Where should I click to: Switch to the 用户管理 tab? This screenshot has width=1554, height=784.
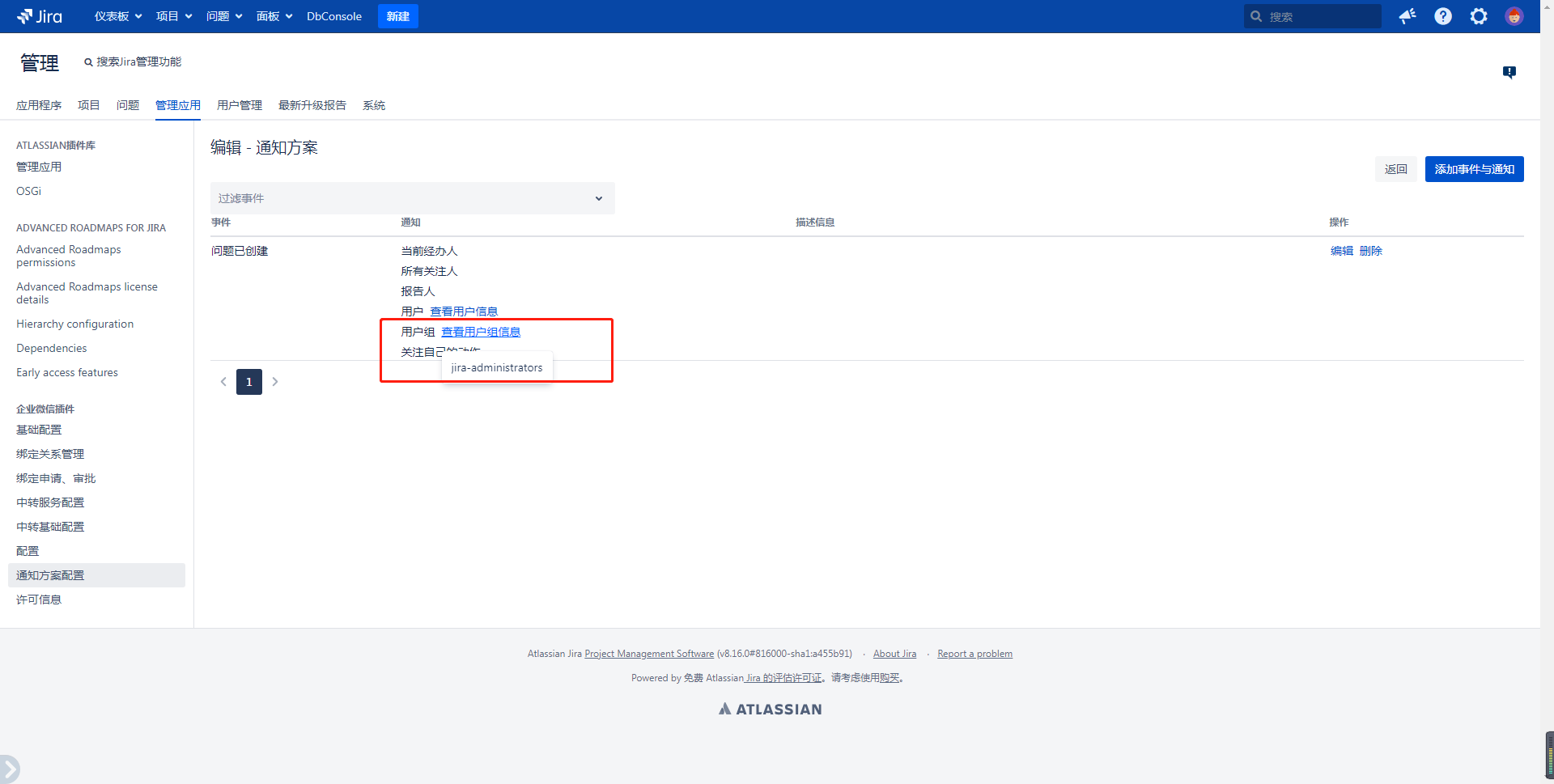tap(240, 105)
